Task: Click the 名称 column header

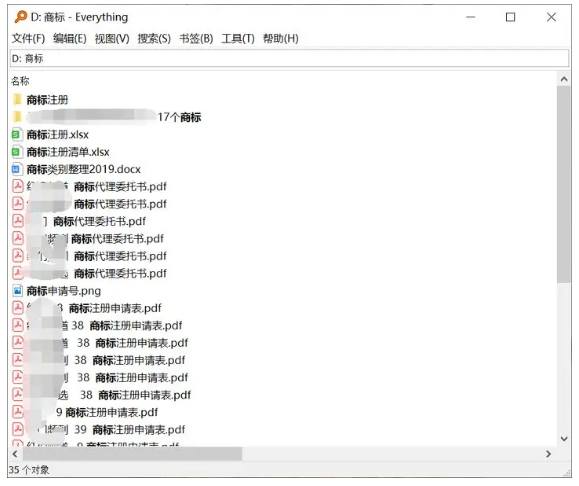Action: [20, 81]
